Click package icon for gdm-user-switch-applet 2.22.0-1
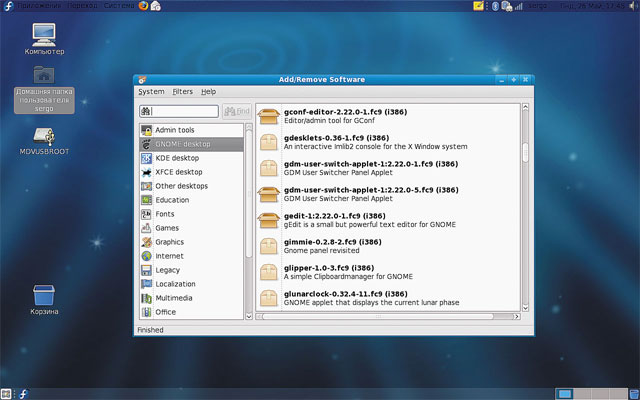This screenshot has width=640, height=400. 269,168
